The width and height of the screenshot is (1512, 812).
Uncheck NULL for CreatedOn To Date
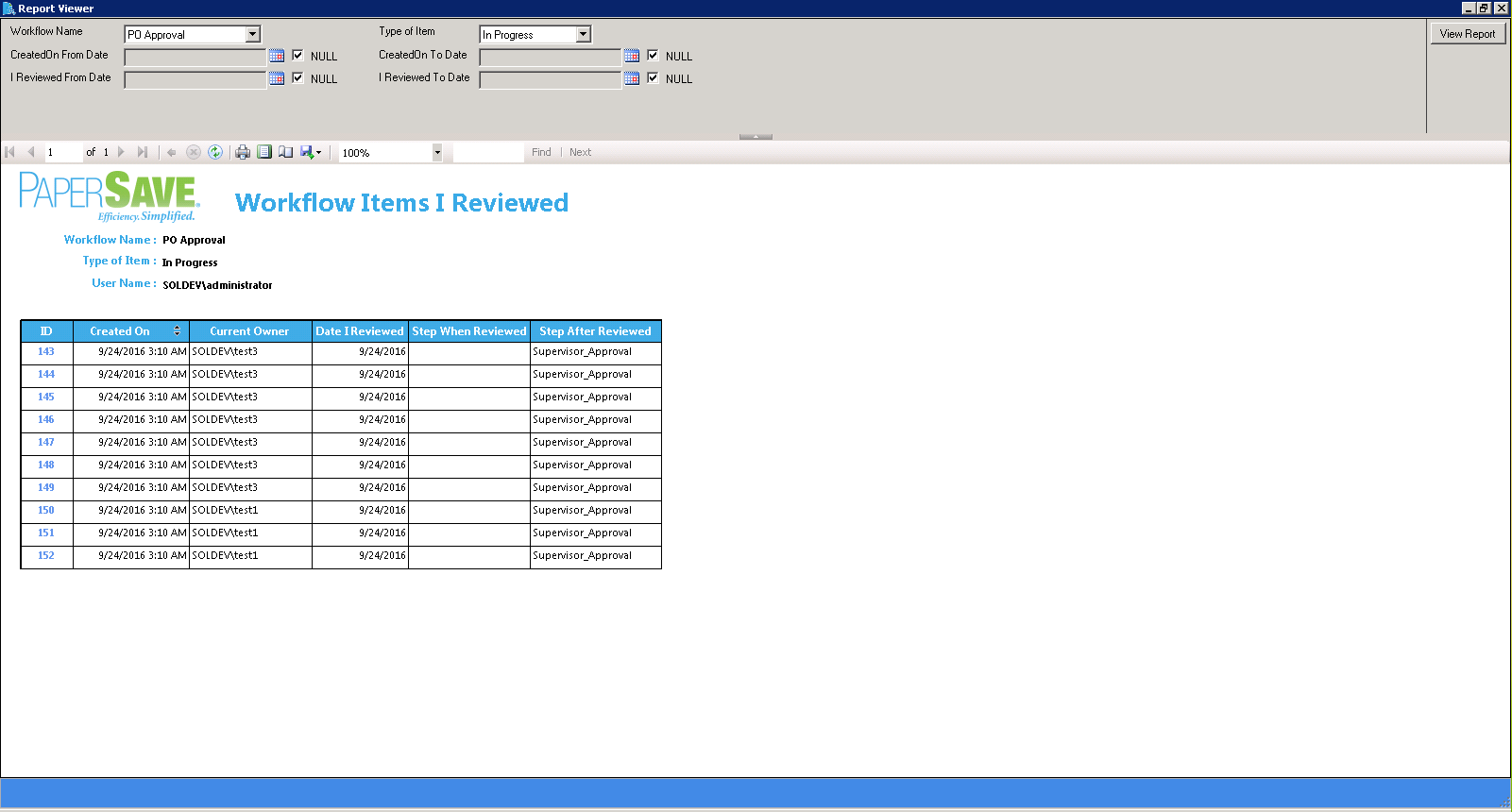click(x=653, y=56)
